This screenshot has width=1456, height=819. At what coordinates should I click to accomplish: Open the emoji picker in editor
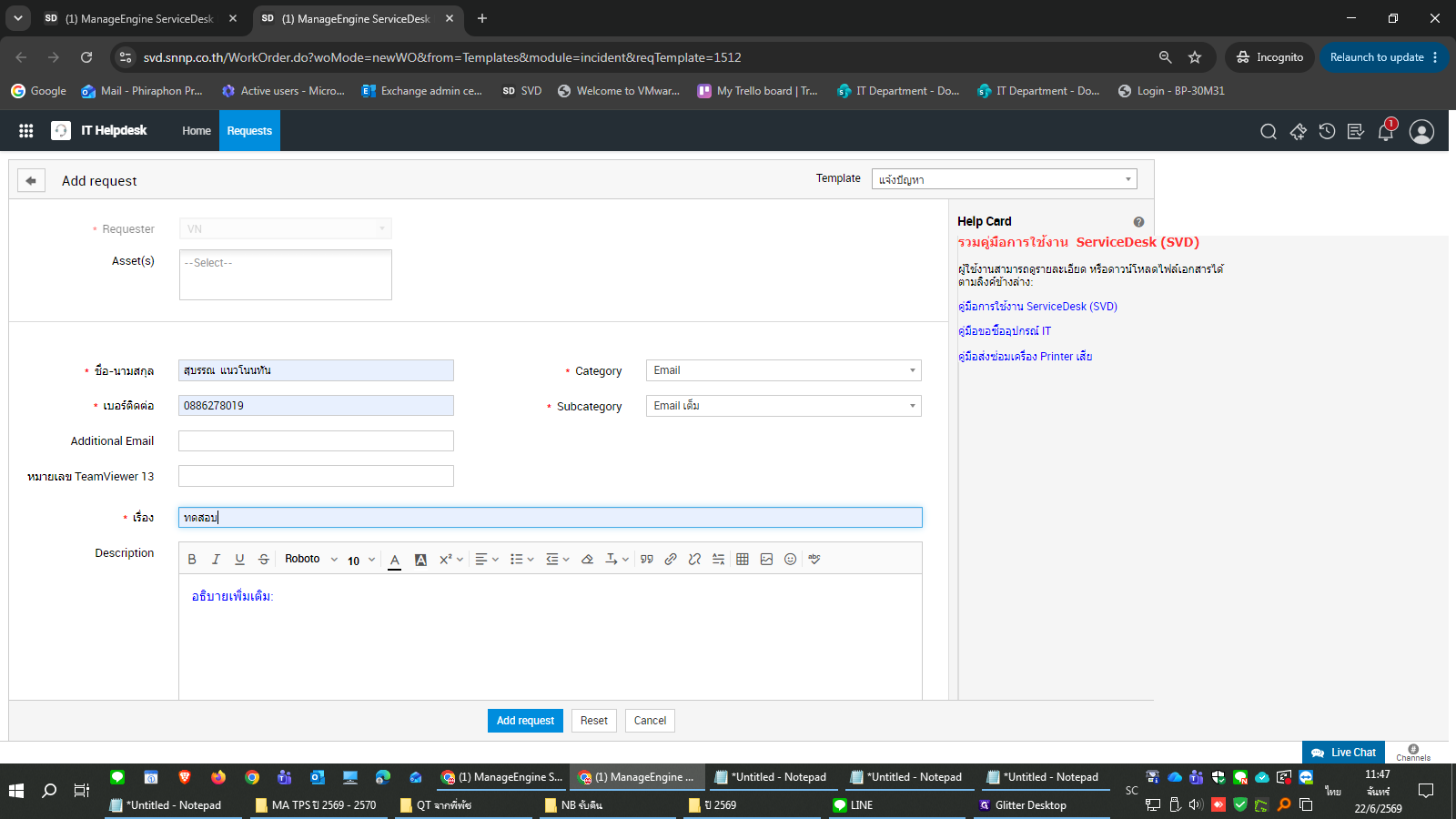[x=790, y=560]
